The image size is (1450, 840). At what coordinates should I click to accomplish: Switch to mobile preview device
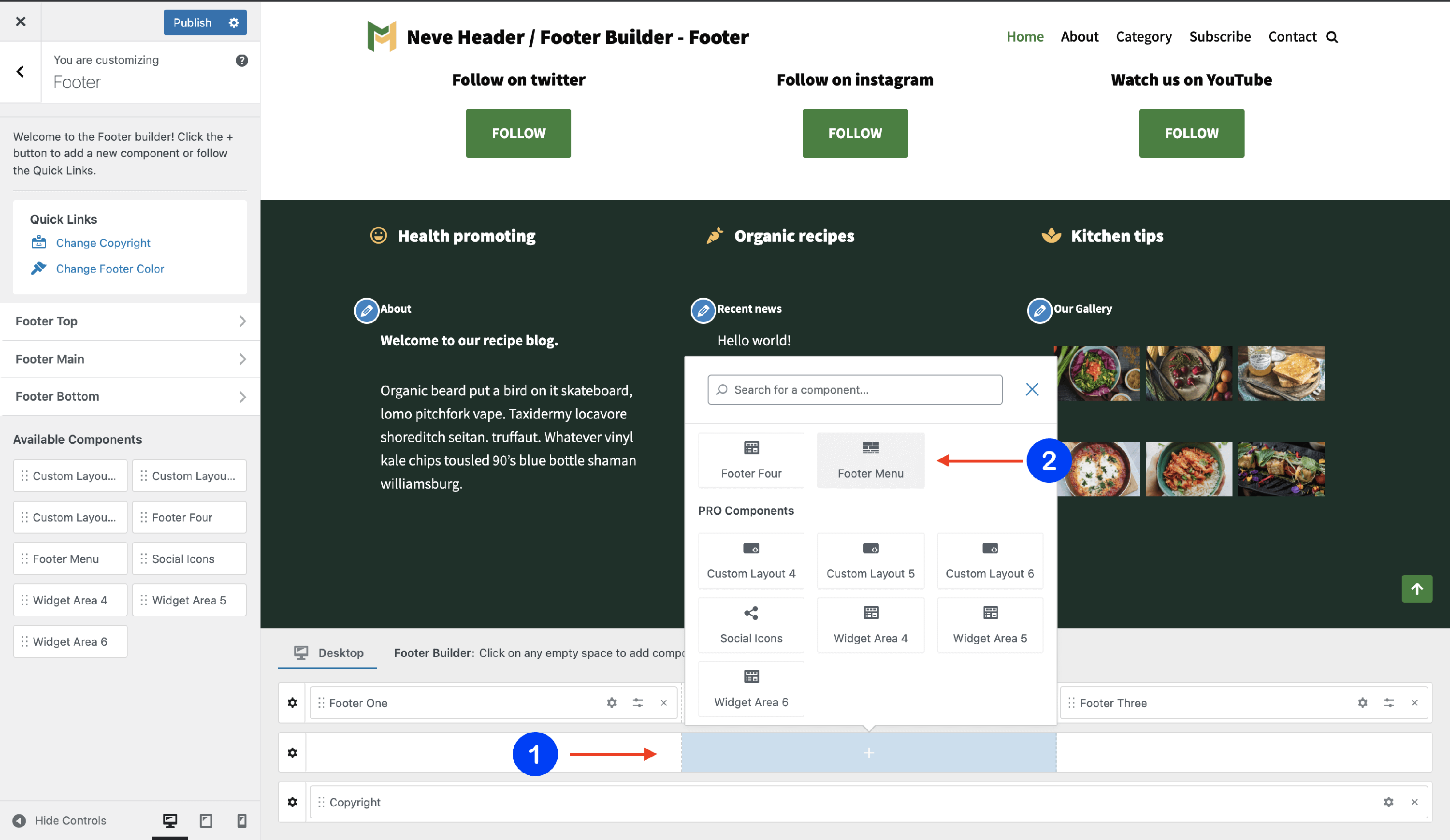[242, 821]
